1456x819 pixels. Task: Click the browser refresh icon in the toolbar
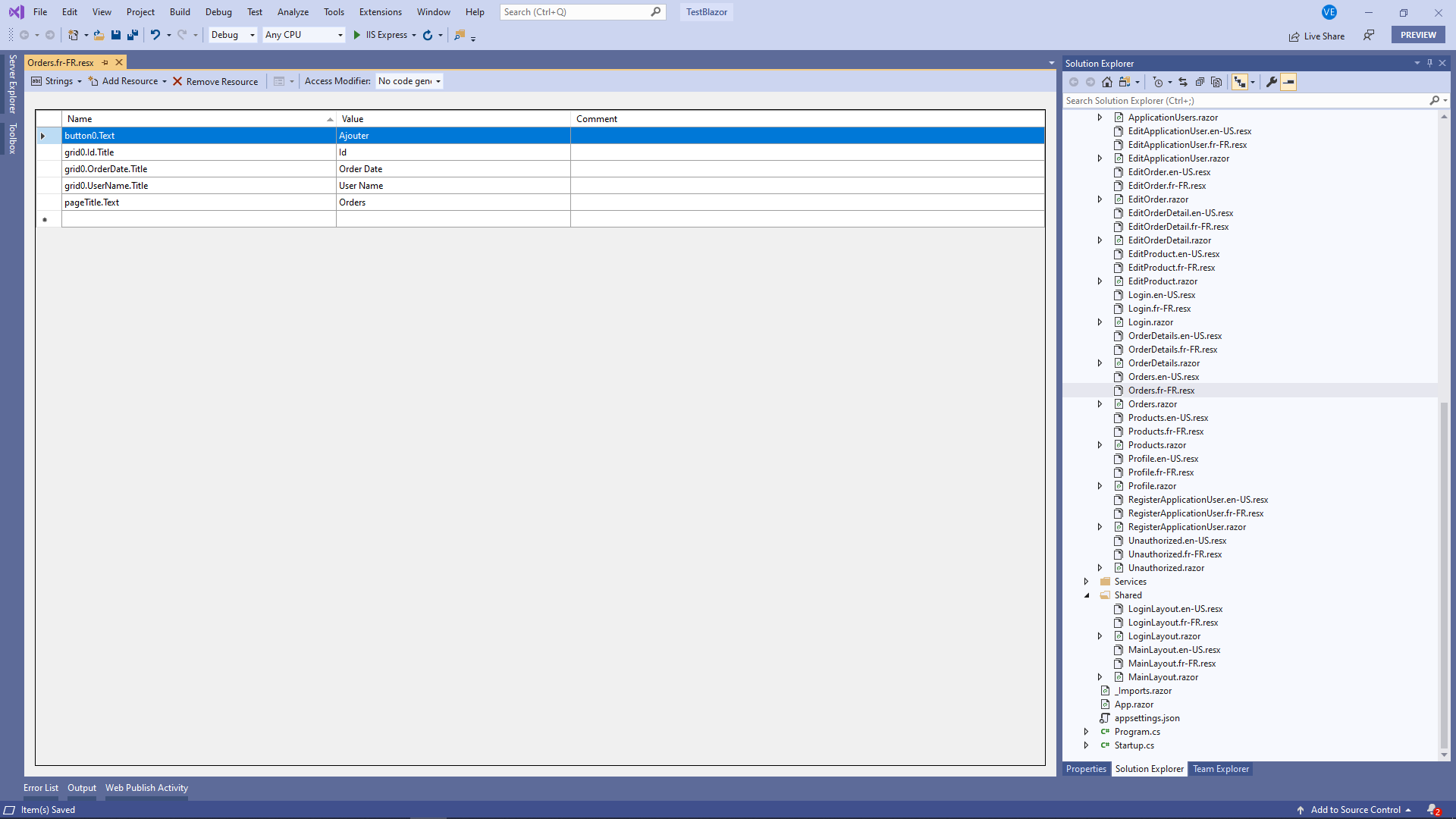[428, 35]
